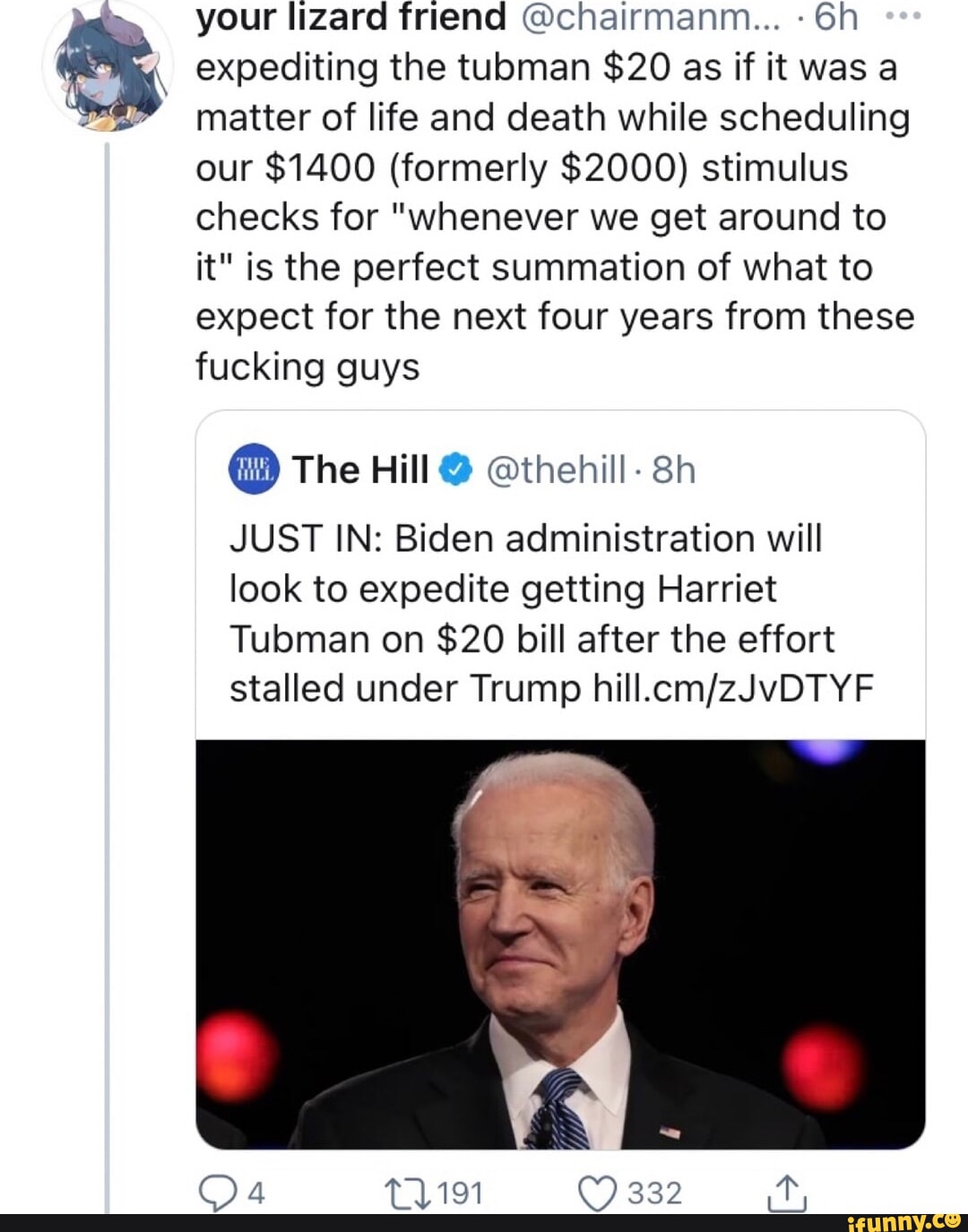Open the photo in the quoted tweet
Viewport: 968px width, 1232px height.
tap(560, 943)
